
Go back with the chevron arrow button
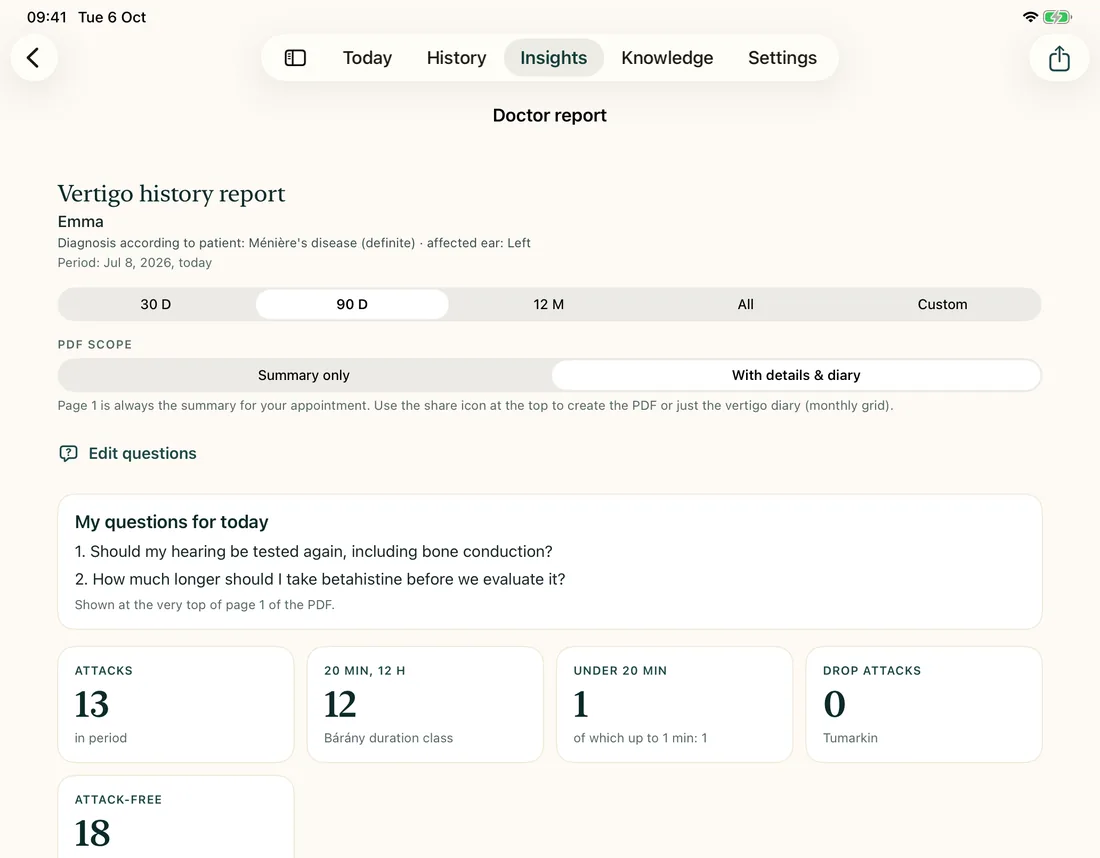[x=34, y=58]
